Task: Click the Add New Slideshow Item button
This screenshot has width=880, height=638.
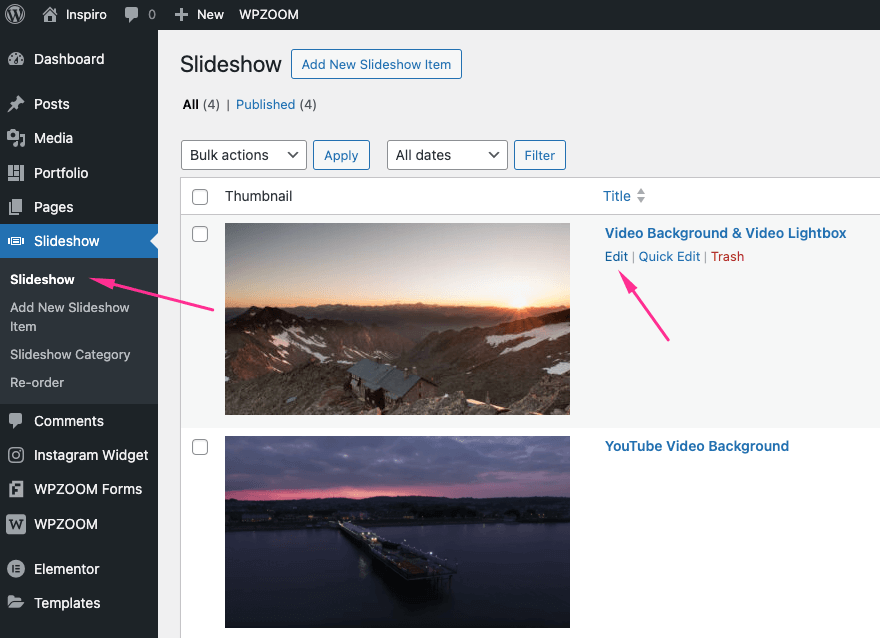Action: 376,64
